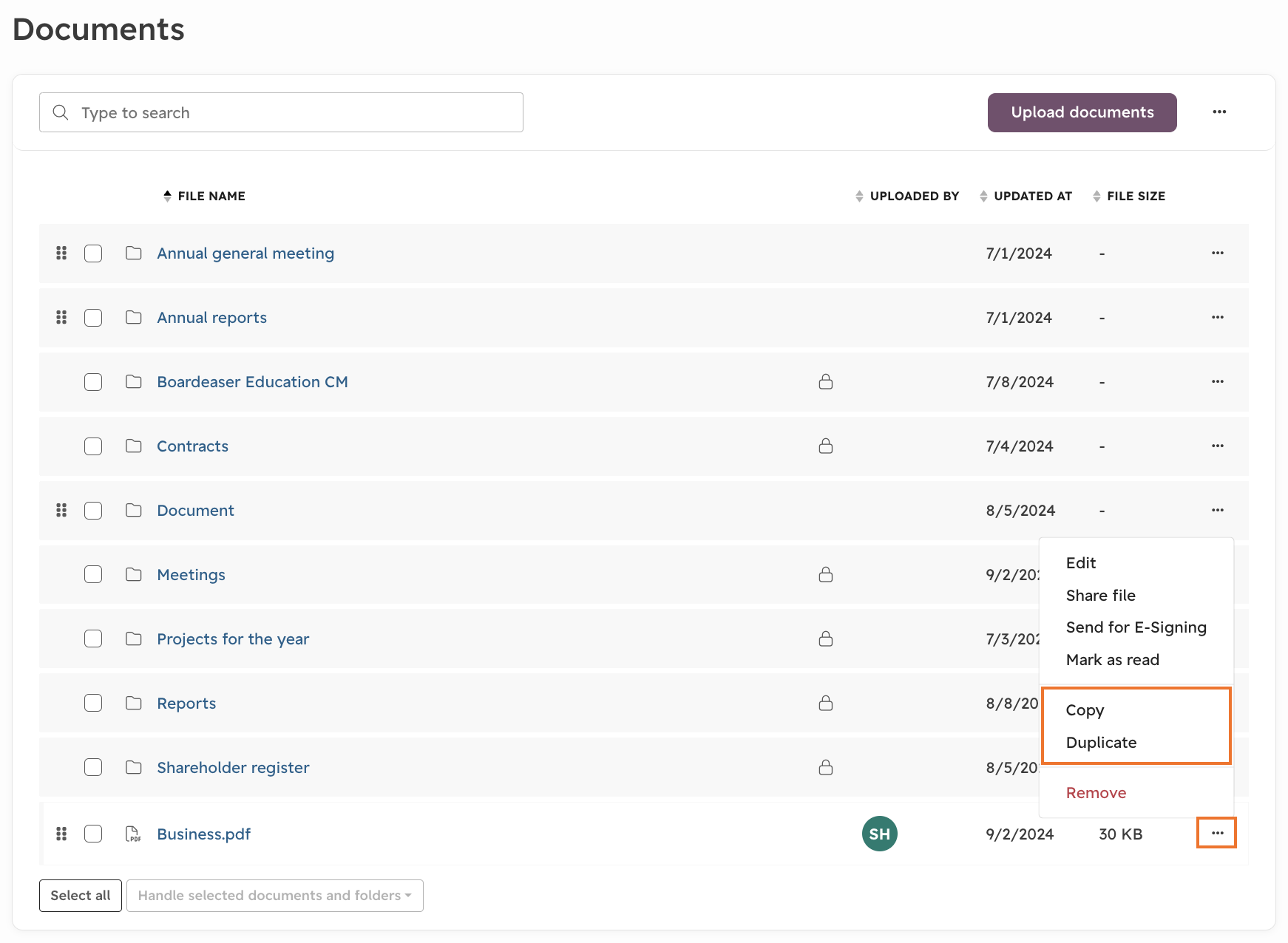The width and height of the screenshot is (1288, 943).
Task: Click the 7/4/2024 updated date
Action: tap(1020, 446)
